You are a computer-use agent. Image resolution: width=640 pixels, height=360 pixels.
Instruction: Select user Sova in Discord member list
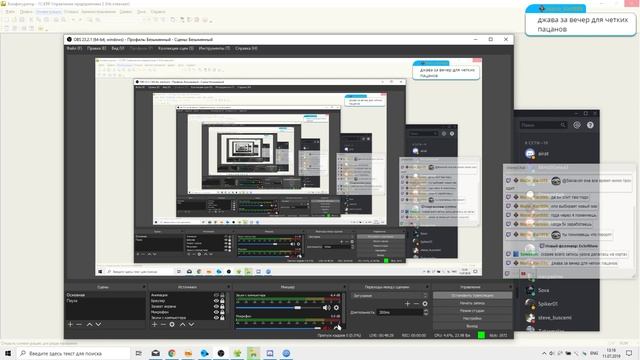[543, 290]
